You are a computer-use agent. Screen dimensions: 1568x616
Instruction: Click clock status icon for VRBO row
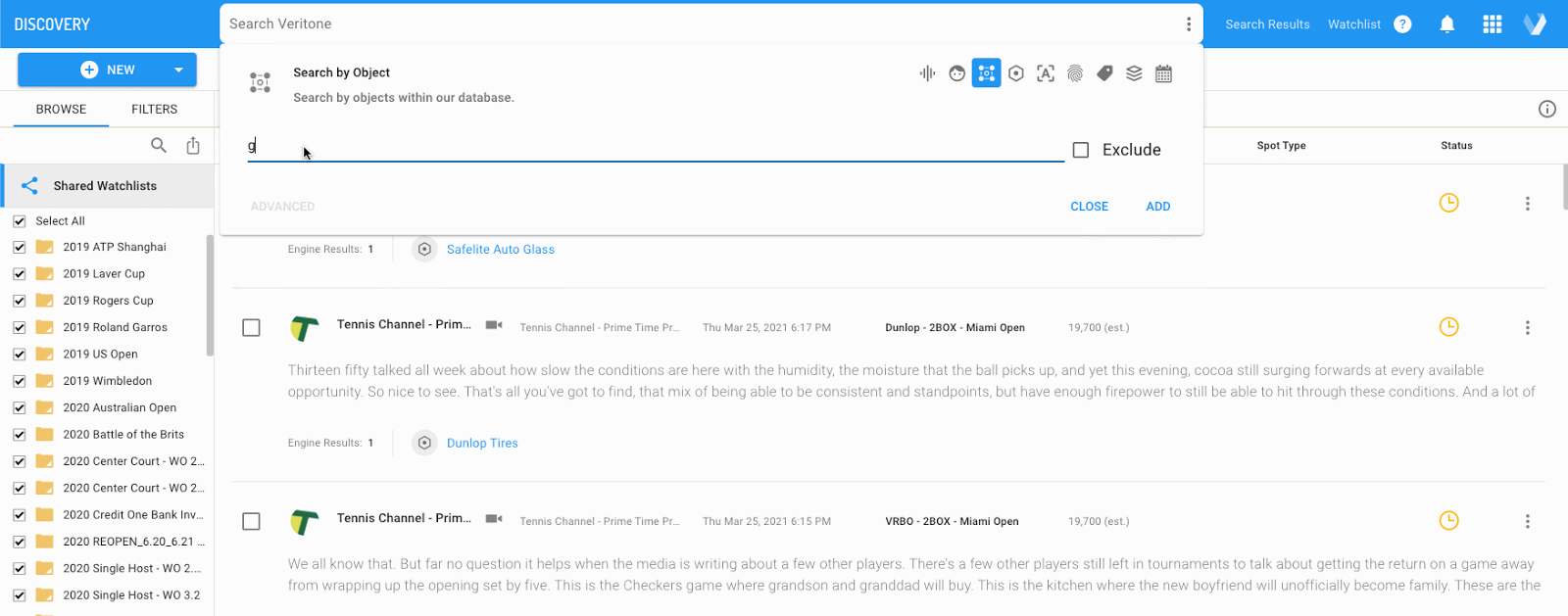[x=1448, y=521]
